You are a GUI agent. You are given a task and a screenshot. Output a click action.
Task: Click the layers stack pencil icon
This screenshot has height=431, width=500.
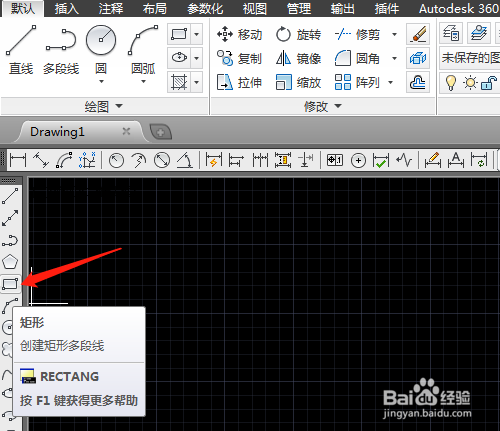coord(479,33)
